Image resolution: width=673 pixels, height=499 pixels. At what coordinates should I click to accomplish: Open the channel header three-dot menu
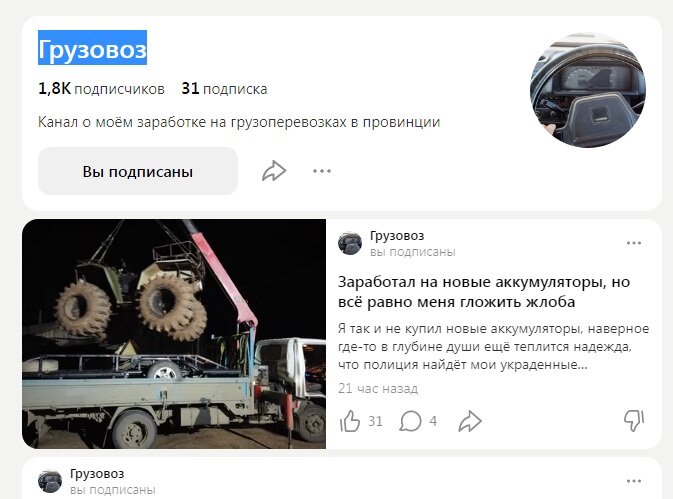pyautogui.click(x=321, y=171)
